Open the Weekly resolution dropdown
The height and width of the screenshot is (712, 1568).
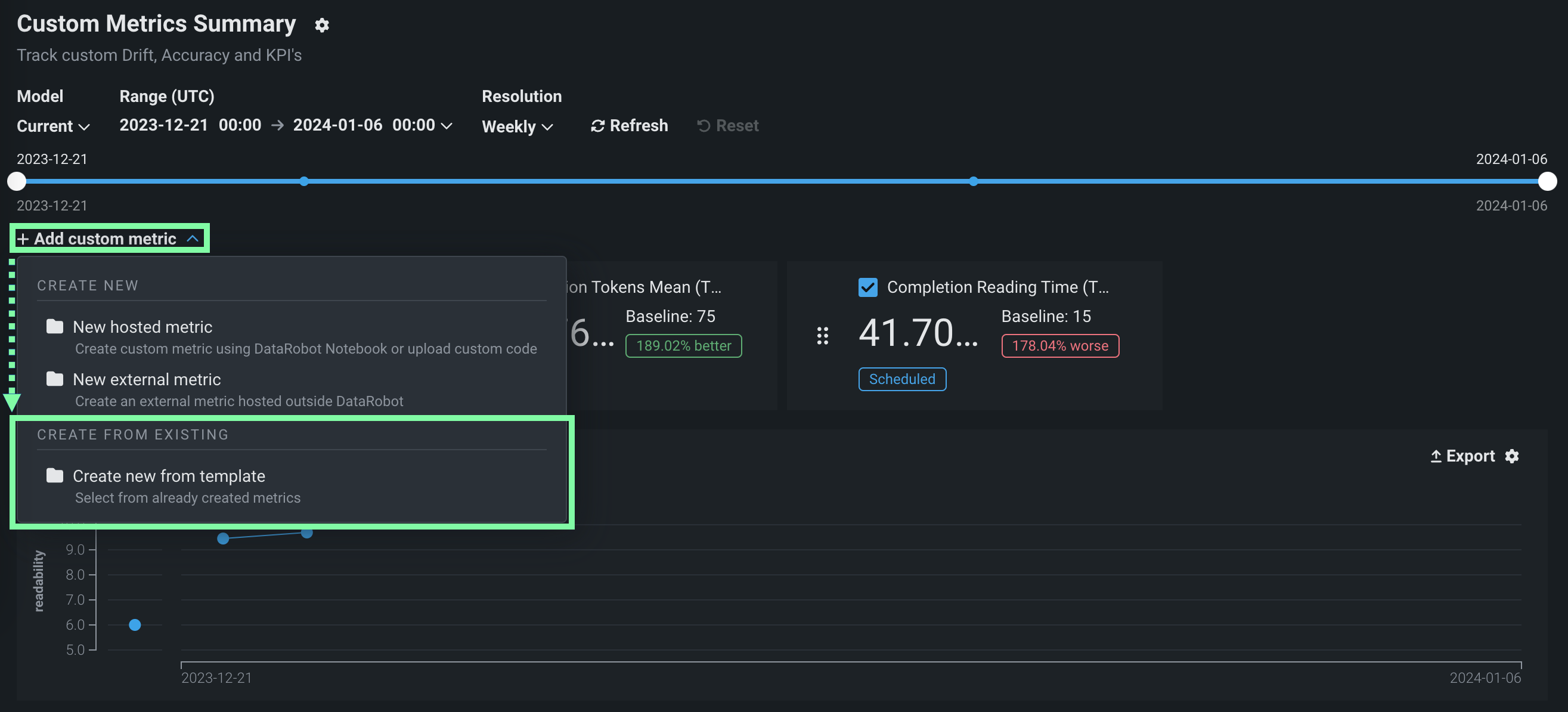coord(517,126)
